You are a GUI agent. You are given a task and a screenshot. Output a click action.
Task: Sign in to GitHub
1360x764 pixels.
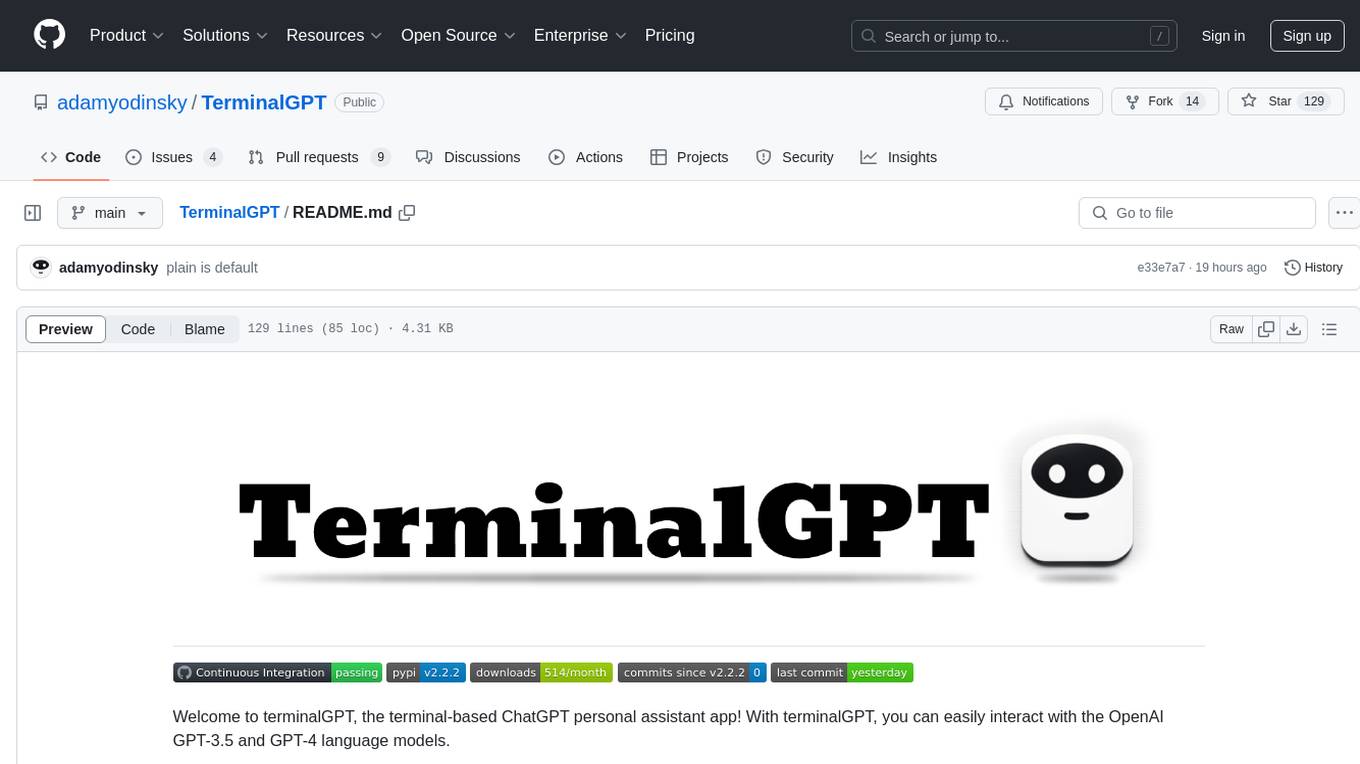[x=1223, y=36]
